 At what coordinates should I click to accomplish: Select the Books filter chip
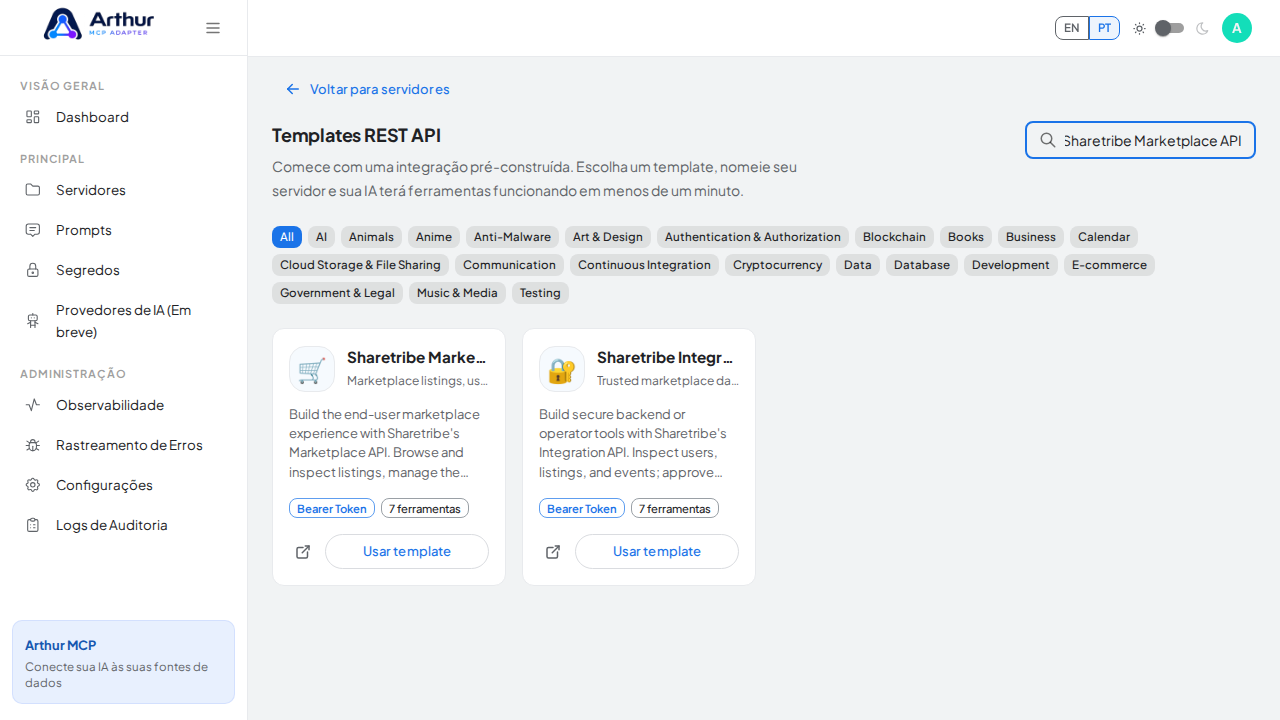click(966, 237)
